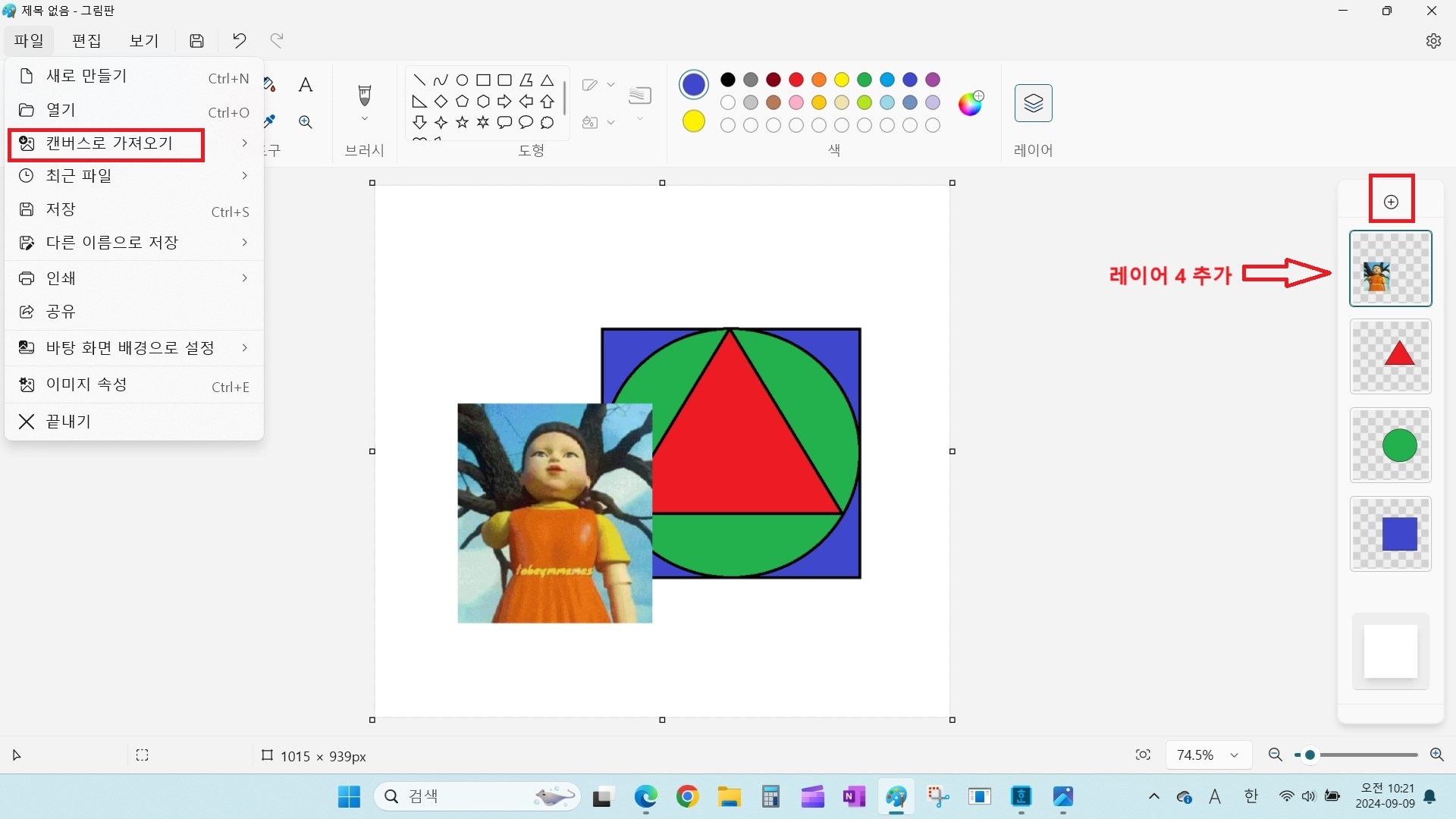Choose the Rounded rectangle shape
The width and height of the screenshot is (1456, 819).
coord(504,80)
